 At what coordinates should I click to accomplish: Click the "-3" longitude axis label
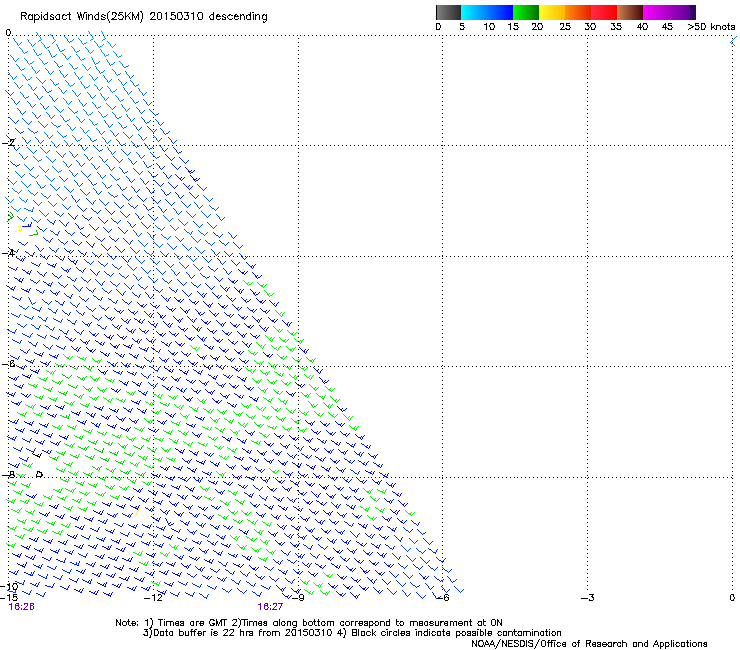[588, 598]
